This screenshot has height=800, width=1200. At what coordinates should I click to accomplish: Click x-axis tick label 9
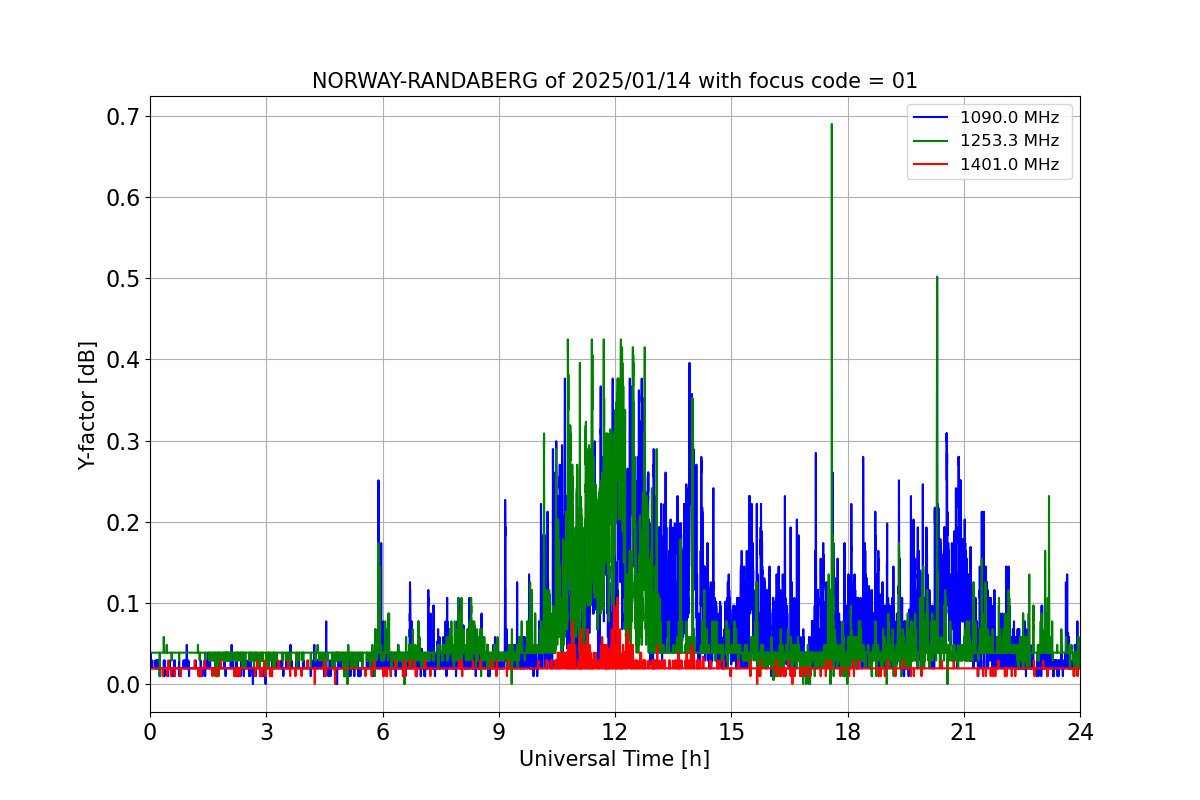(x=499, y=732)
